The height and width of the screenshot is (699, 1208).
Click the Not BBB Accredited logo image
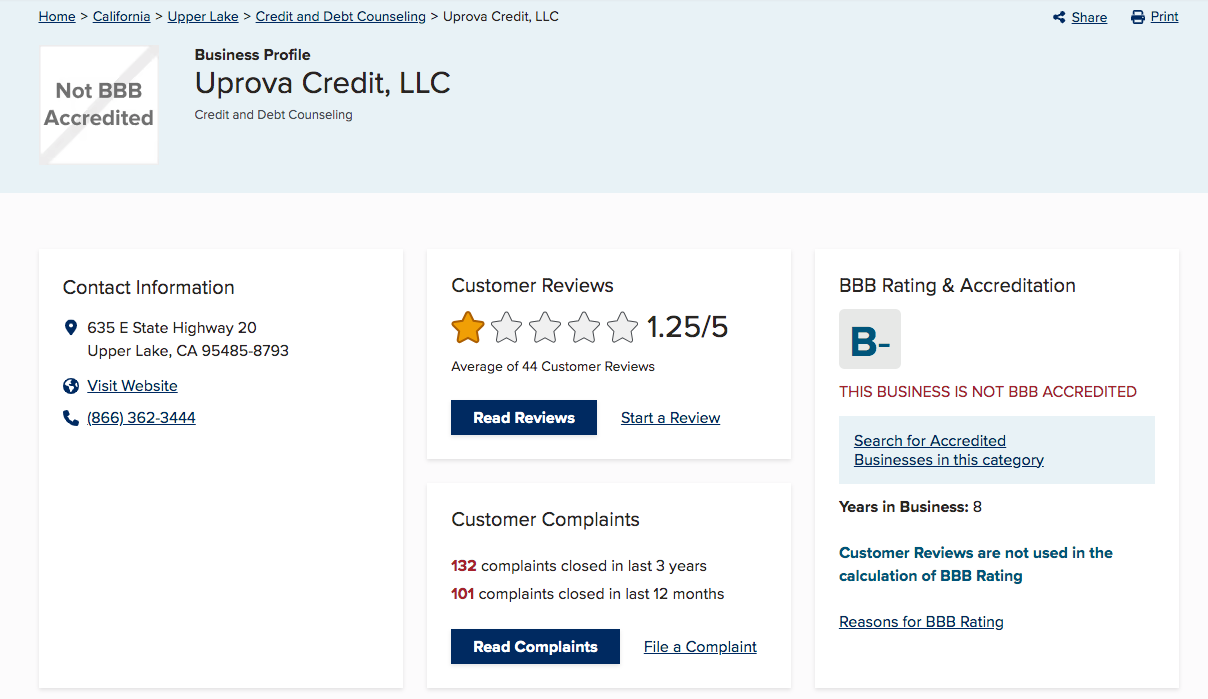99,104
